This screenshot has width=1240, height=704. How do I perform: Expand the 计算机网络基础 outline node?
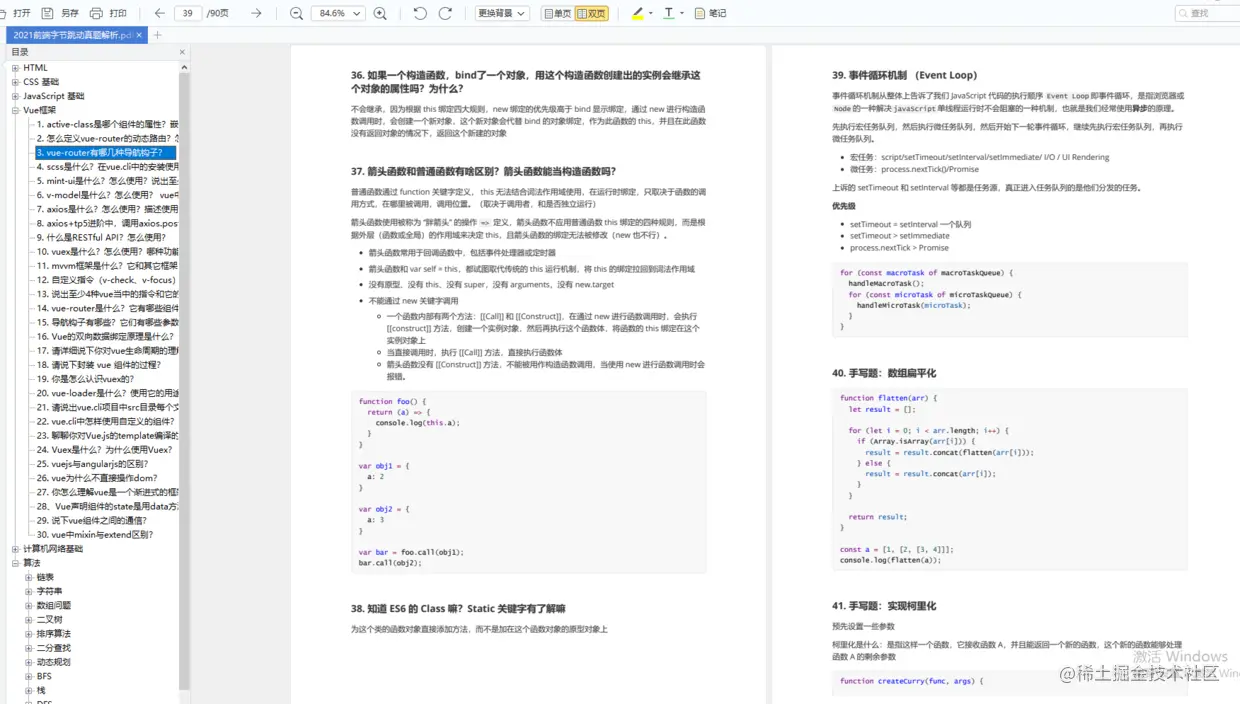tap(15, 549)
